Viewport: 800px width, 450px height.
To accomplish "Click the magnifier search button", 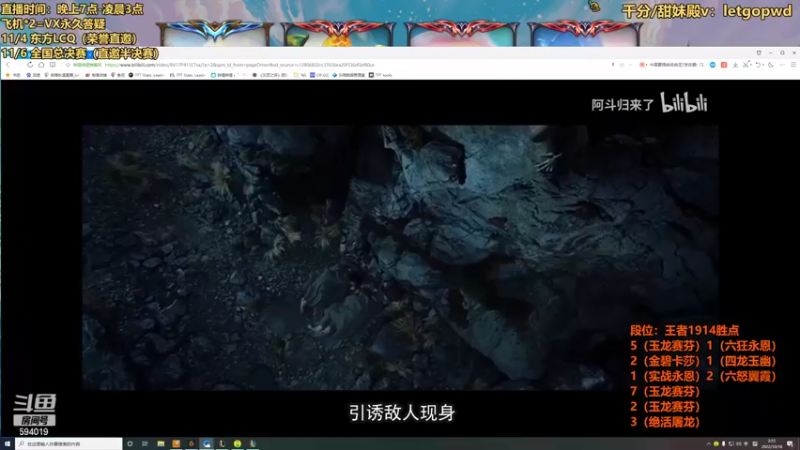I will pos(702,65).
